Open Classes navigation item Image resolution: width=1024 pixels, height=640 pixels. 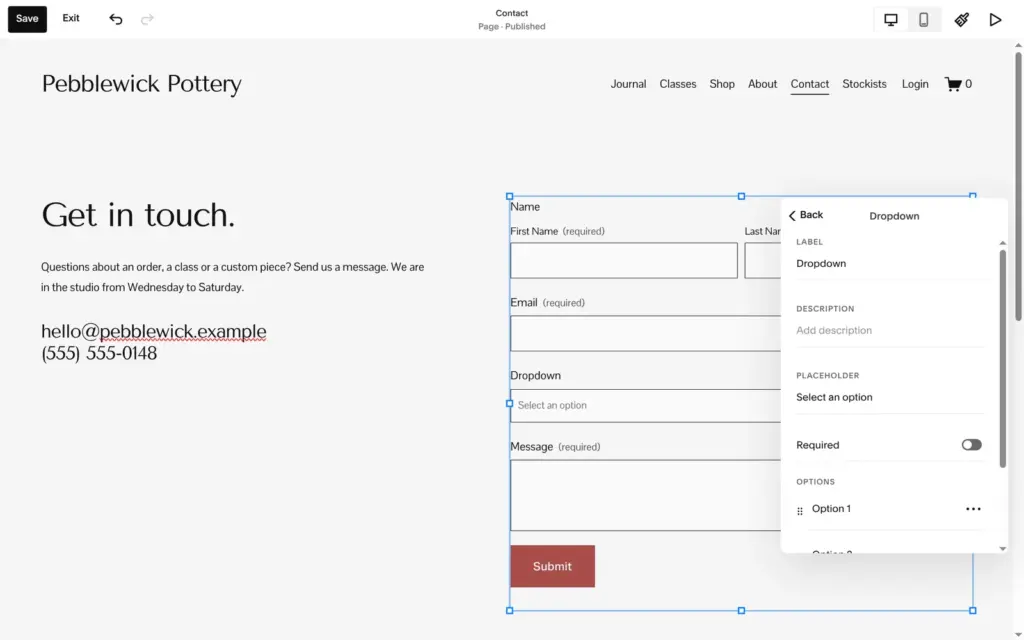pos(678,84)
